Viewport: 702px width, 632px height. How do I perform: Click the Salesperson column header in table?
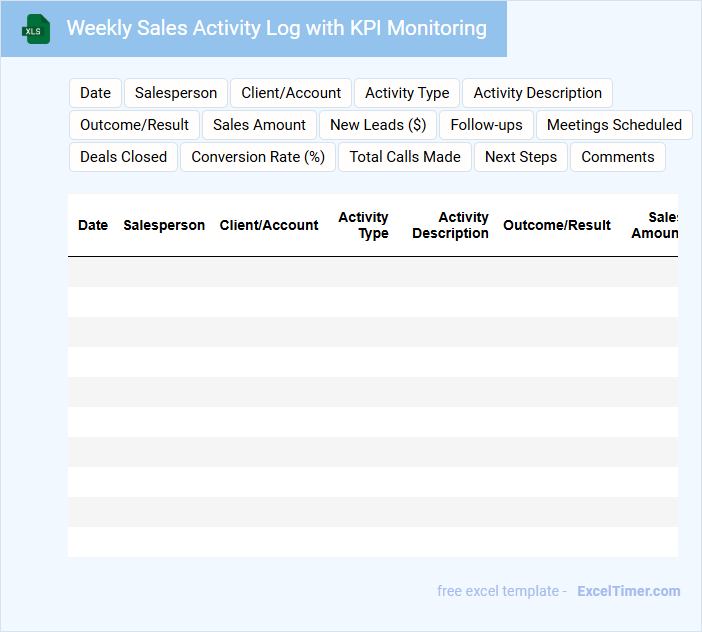[x=164, y=226]
